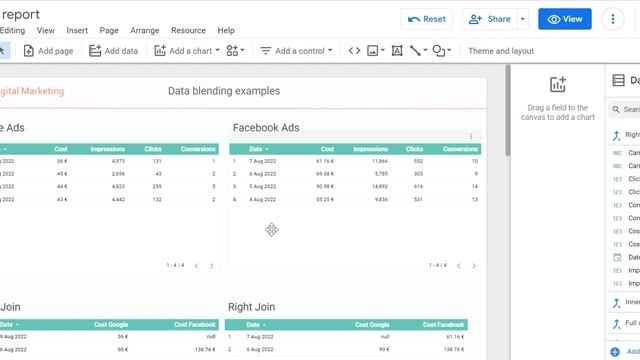640x360 pixels.
Task: Click the text box tool icon
Action: (x=397, y=51)
